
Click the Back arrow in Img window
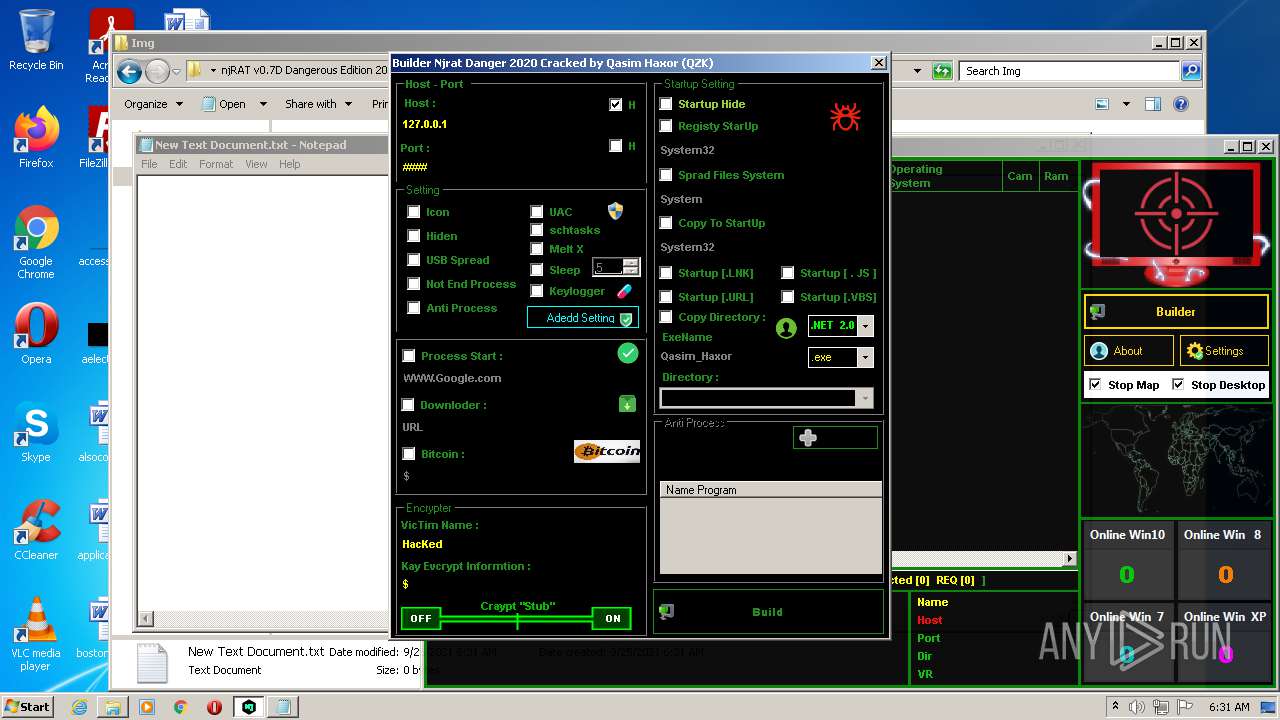pyautogui.click(x=129, y=71)
